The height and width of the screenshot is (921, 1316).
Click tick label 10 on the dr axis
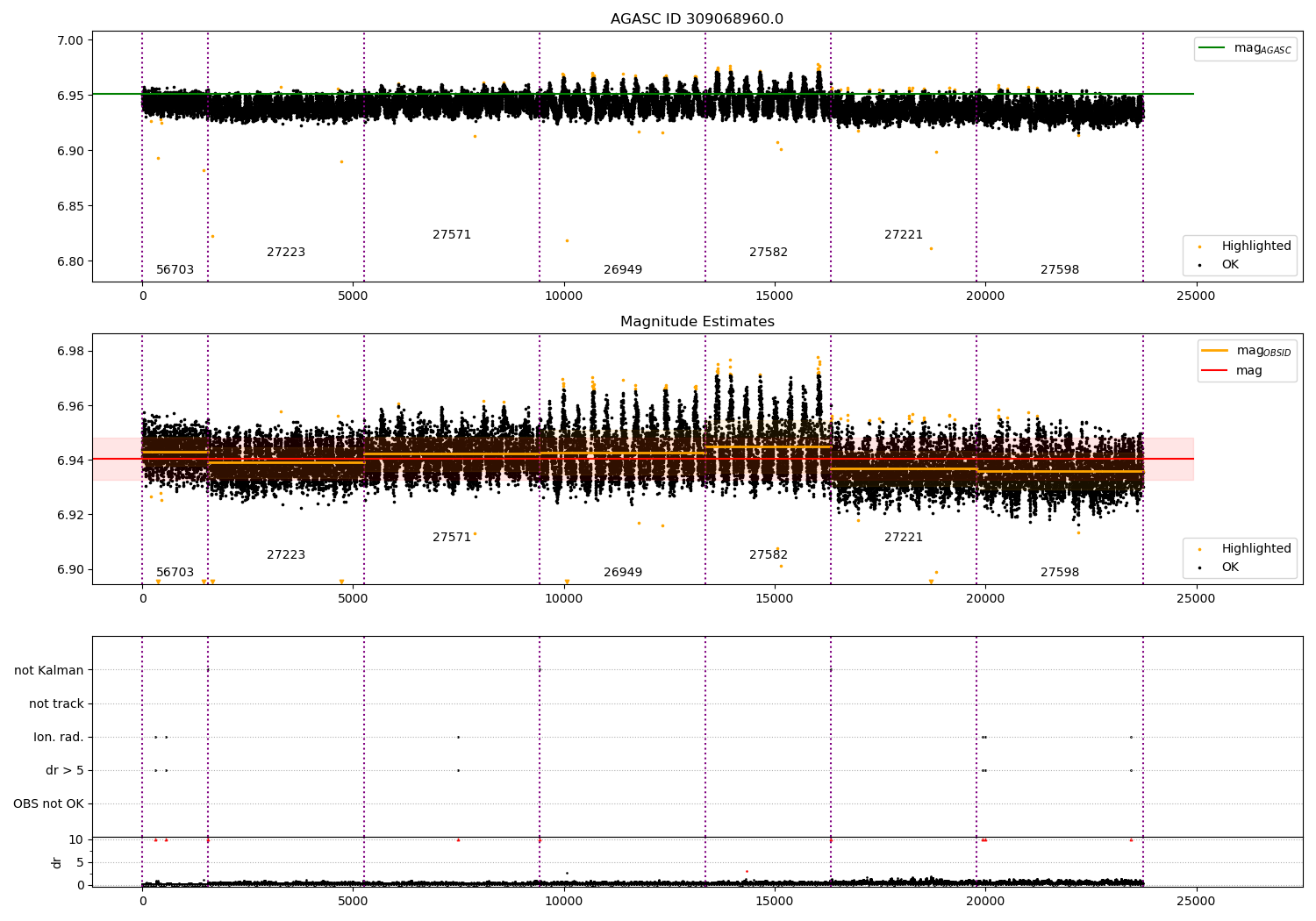(76, 839)
